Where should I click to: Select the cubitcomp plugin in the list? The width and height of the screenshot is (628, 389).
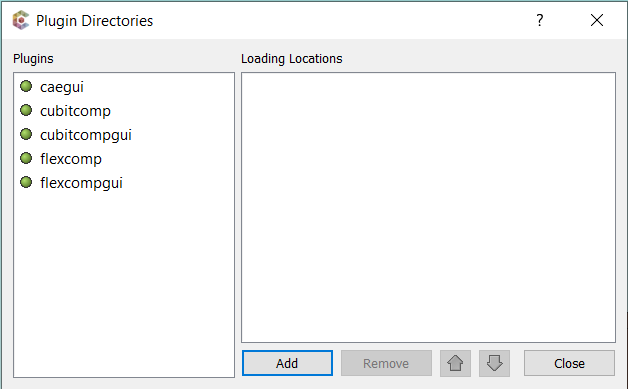point(75,111)
